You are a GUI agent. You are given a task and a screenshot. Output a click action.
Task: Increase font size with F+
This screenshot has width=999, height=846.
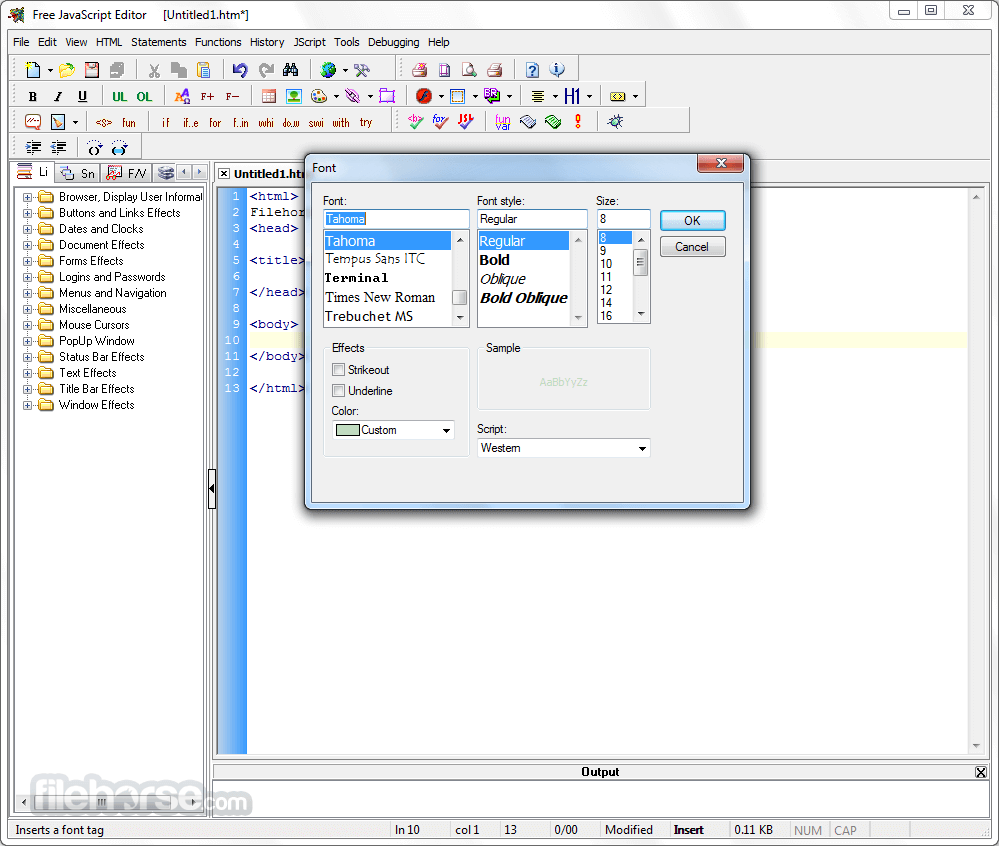click(x=207, y=96)
